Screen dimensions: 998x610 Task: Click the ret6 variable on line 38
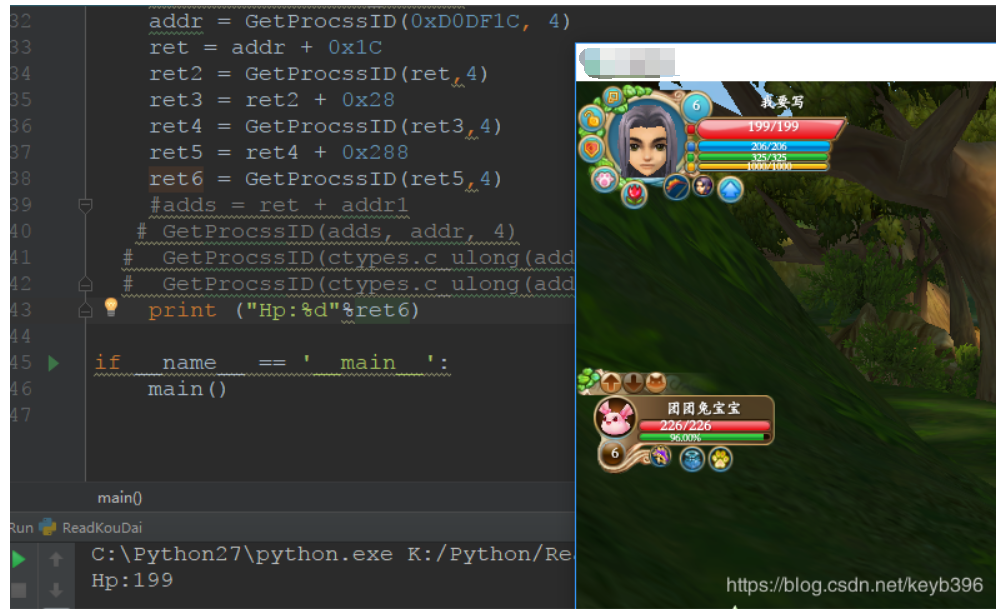176,179
